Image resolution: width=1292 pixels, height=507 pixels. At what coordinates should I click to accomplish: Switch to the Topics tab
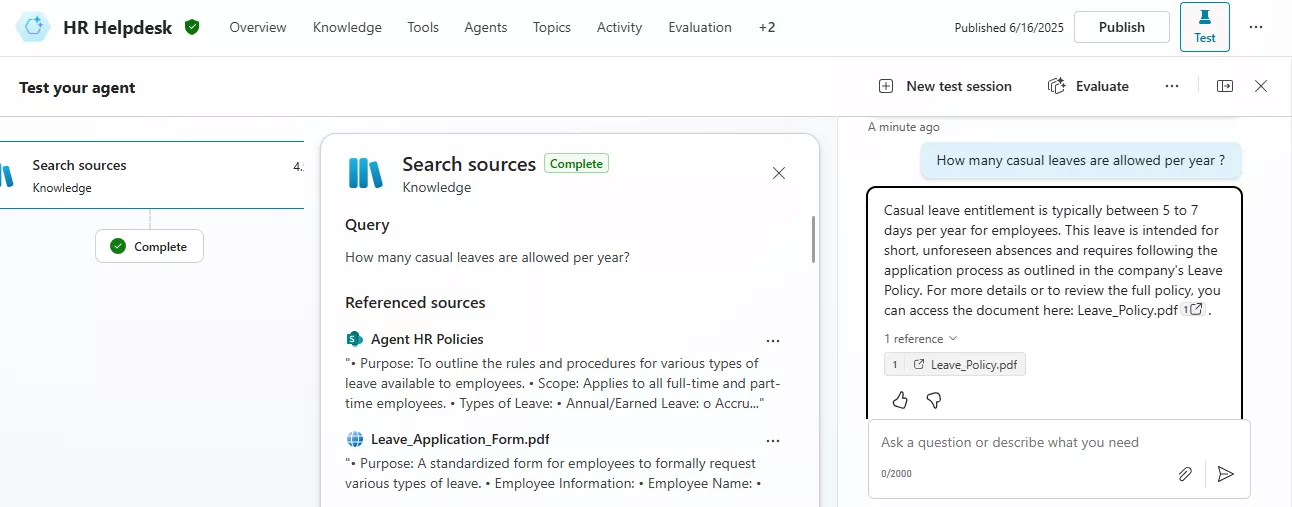tap(551, 27)
